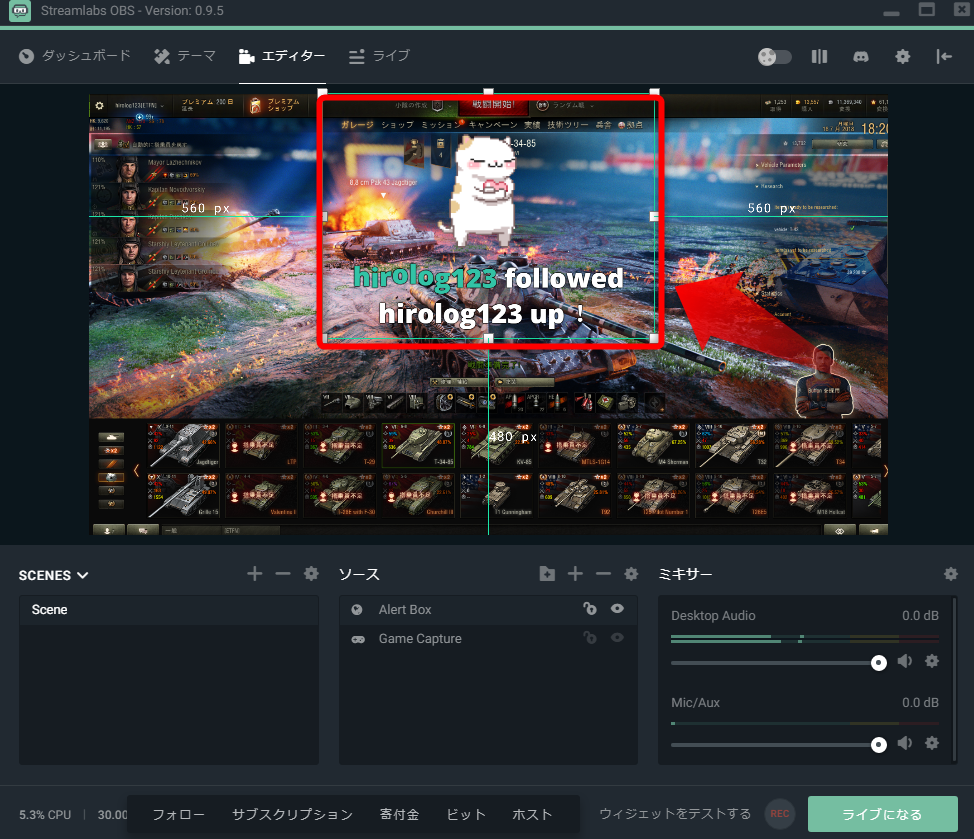
Task: Remove selected source minus icon
Action: 603,574
